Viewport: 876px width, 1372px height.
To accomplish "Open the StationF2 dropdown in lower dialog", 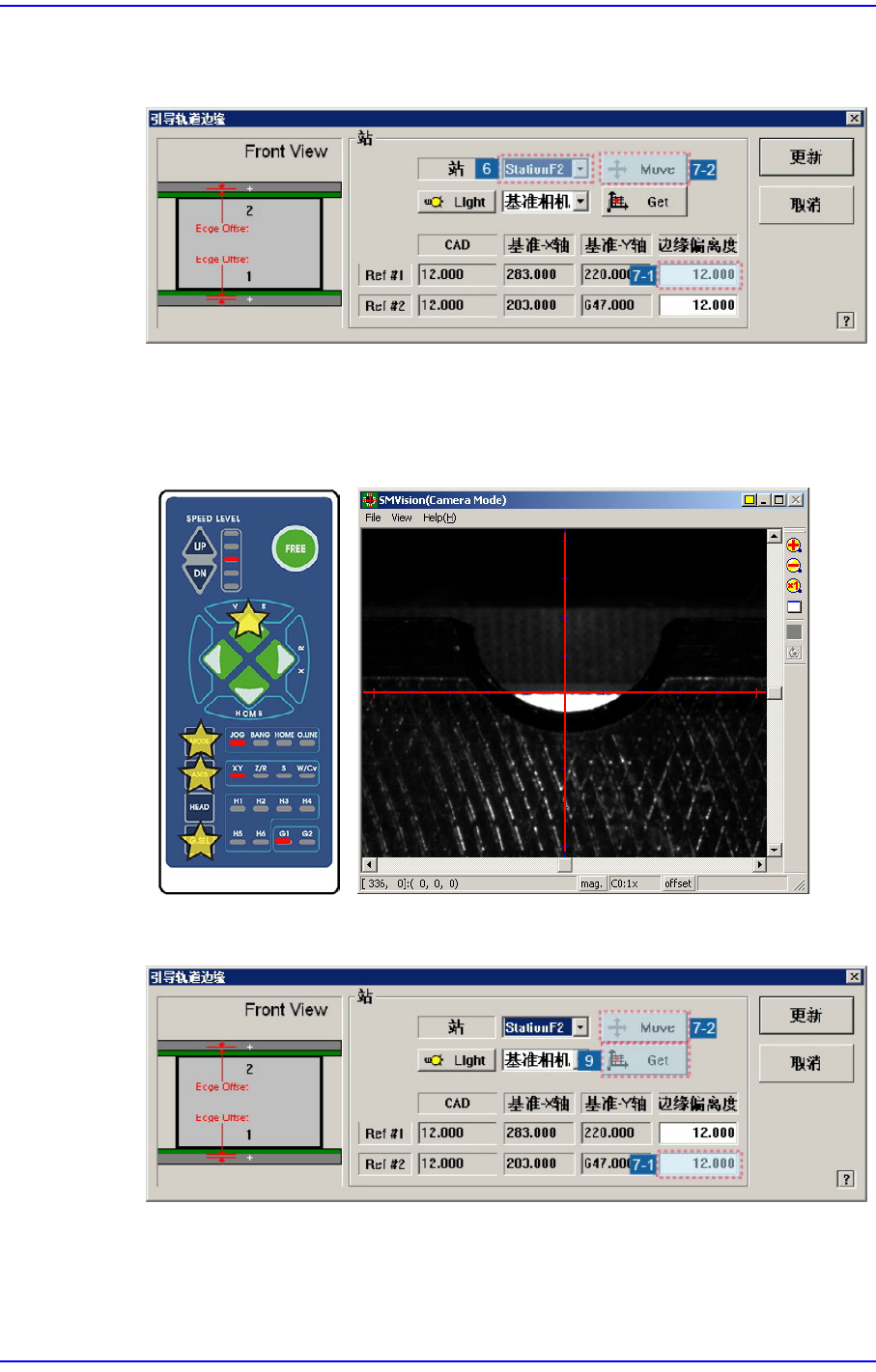I will [579, 1027].
